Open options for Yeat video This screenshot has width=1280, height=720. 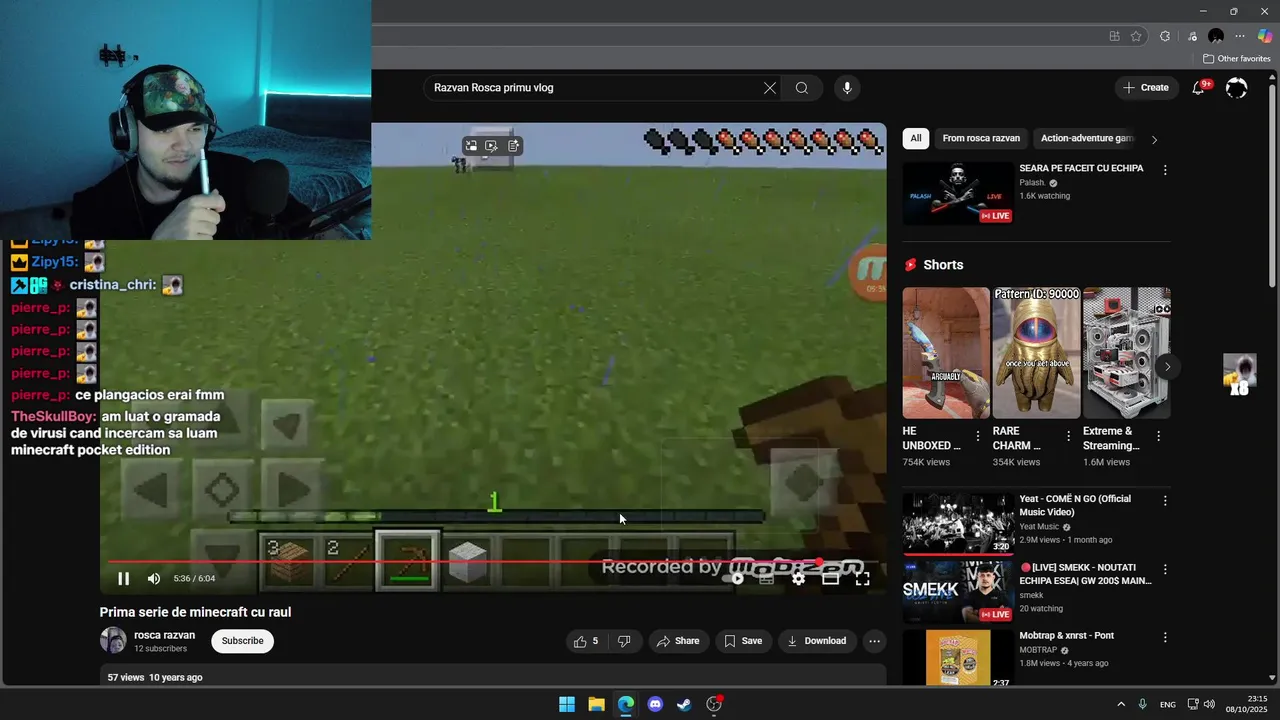[1165, 500]
